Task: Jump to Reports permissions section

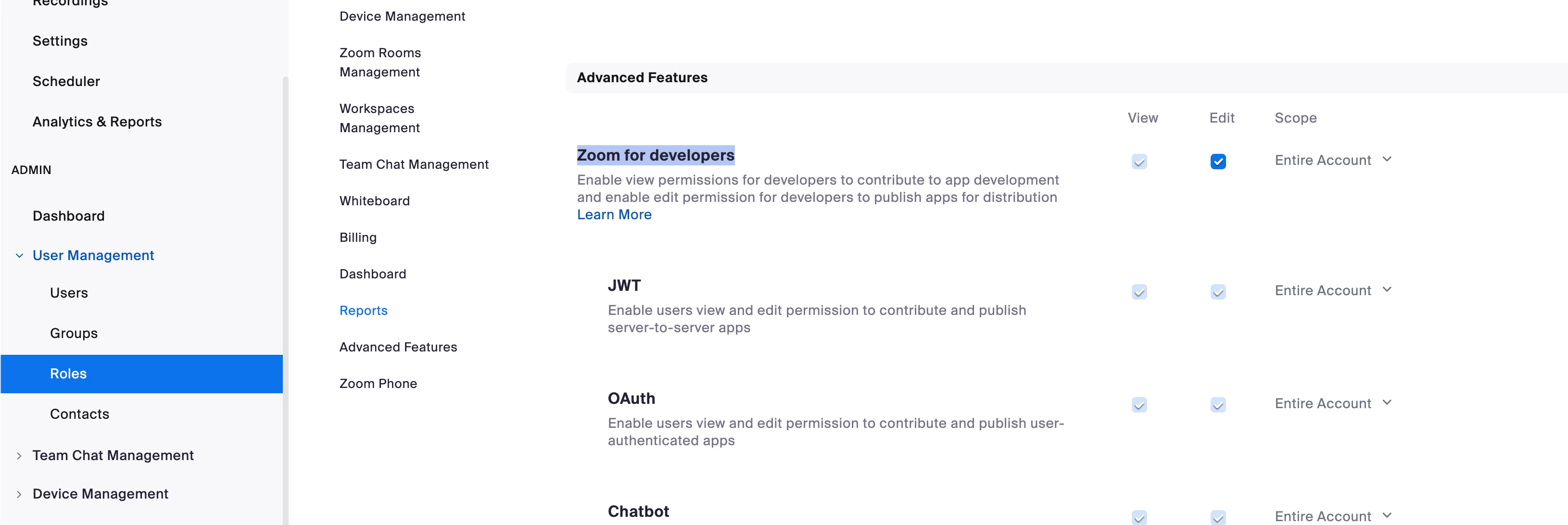Action: click(363, 310)
